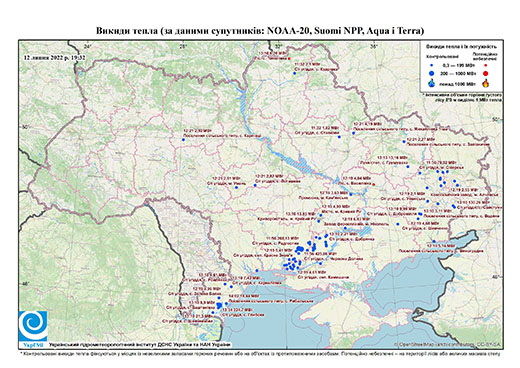Pick the small blue dot in the legend

(432, 65)
